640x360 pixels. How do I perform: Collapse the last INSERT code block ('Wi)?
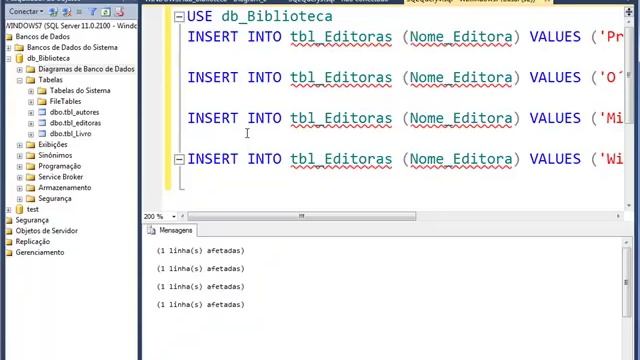pyautogui.click(x=179, y=159)
